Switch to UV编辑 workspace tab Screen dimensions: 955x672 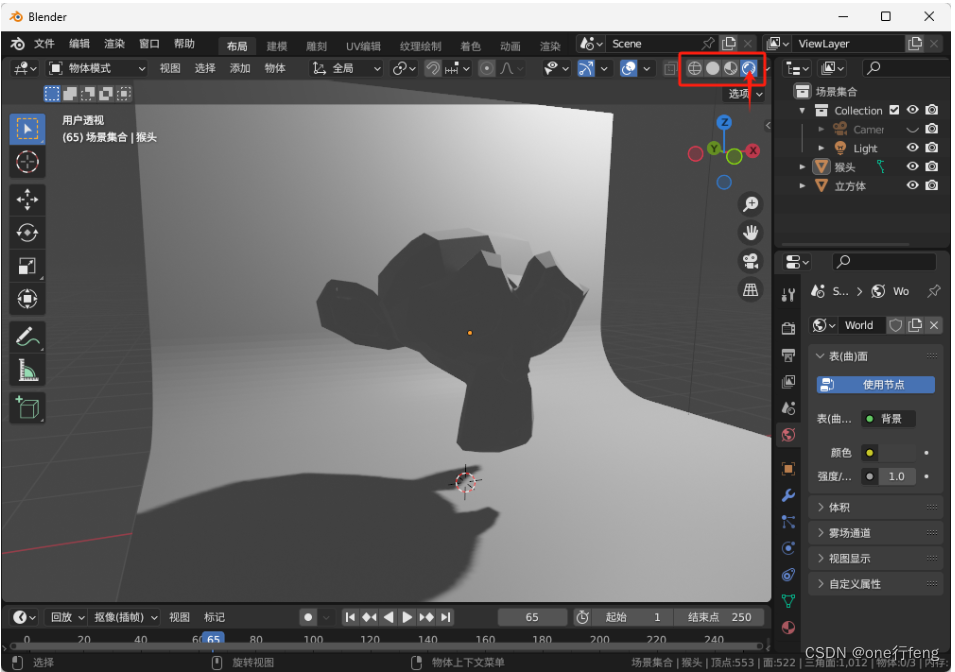click(x=363, y=46)
